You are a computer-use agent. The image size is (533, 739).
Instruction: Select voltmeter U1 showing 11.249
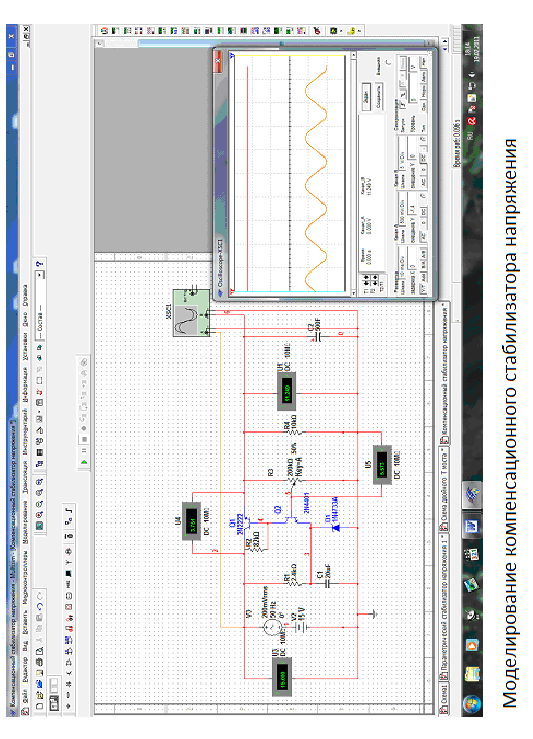tap(287, 391)
